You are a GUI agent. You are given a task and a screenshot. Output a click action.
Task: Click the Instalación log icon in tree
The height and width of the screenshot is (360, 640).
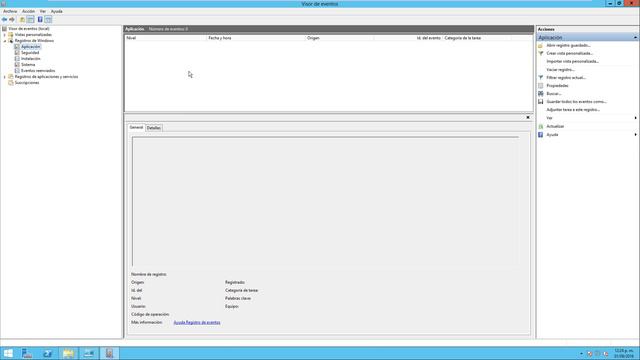17,59
